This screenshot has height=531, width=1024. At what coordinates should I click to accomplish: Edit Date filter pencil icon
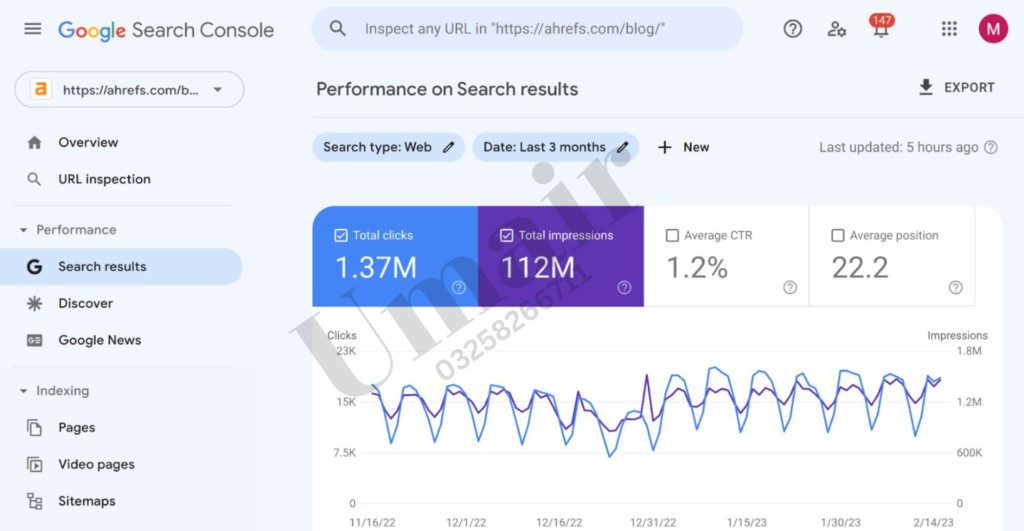pyautogui.click(x=622, y=147)
